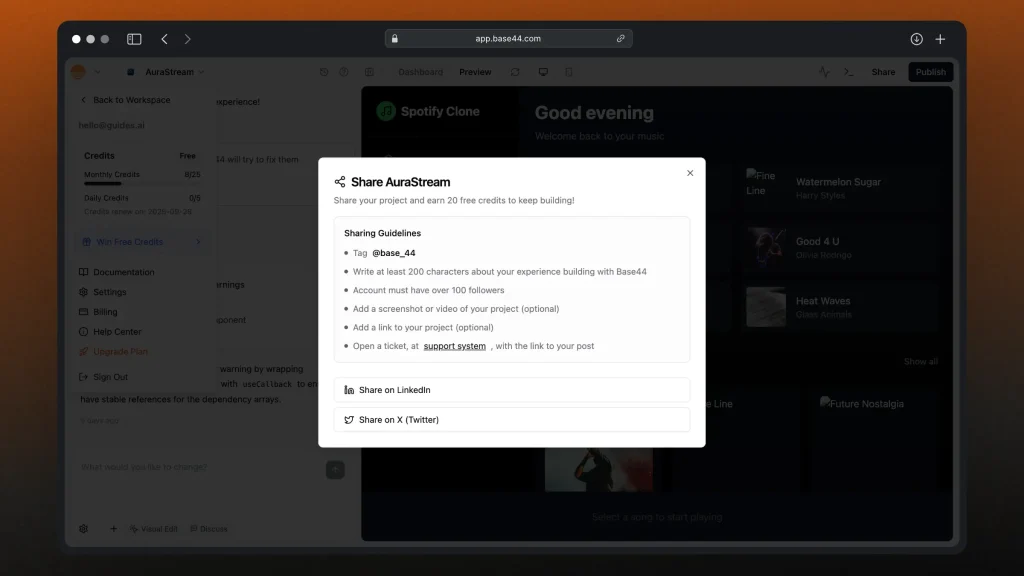The image size is (1024, 576).
Task: Add an attachment with plus icon
Action: pos(113,529)
